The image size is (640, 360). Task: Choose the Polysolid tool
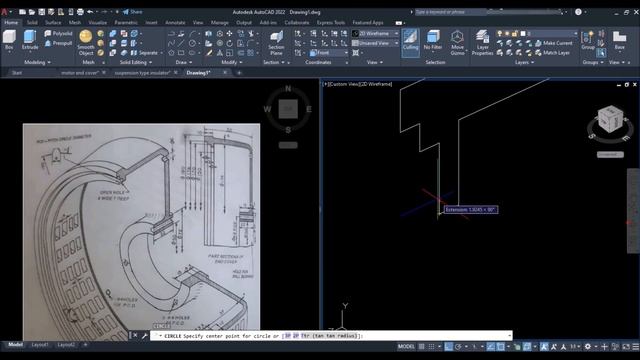[58, 33]
